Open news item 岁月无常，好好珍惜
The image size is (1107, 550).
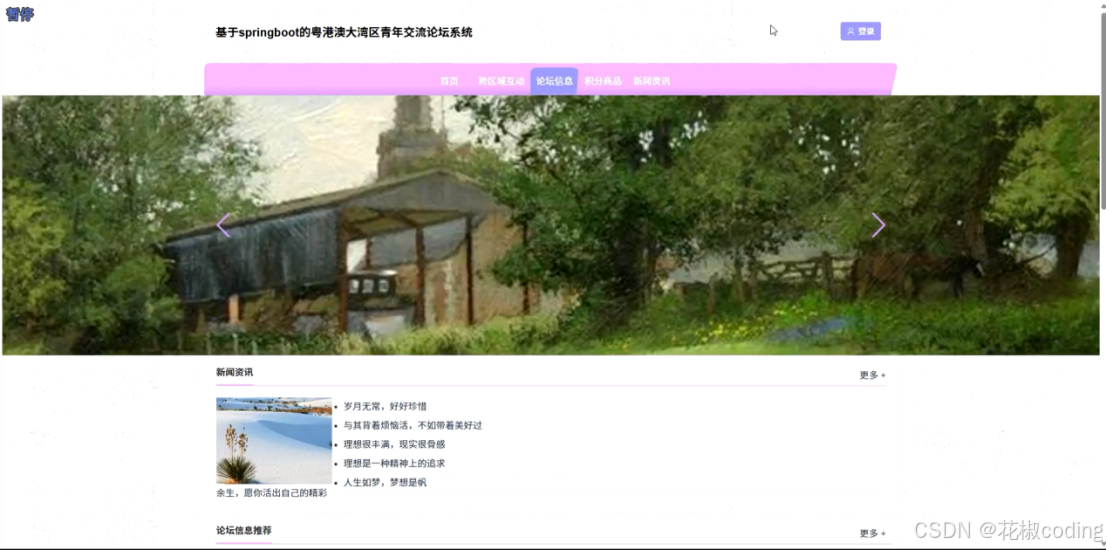click(x=385, y=407)
